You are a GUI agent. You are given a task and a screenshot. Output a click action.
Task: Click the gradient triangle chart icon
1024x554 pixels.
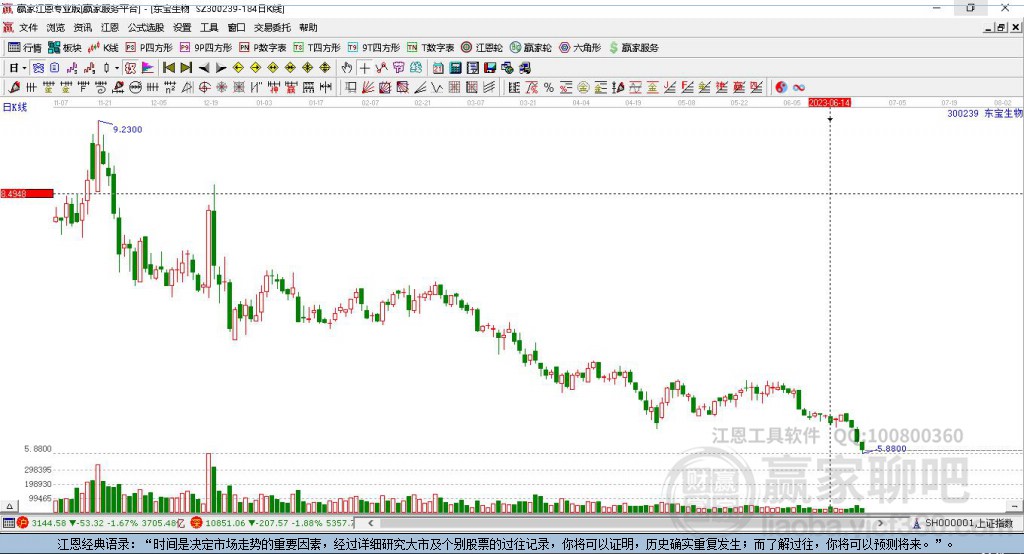pos(148,68)
